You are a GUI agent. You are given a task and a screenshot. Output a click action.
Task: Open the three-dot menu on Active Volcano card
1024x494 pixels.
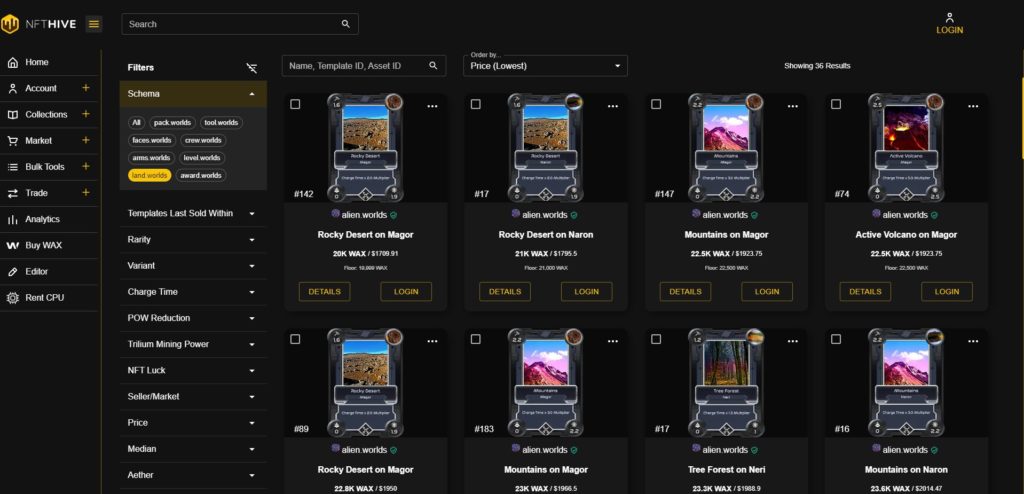coord(973,106)
